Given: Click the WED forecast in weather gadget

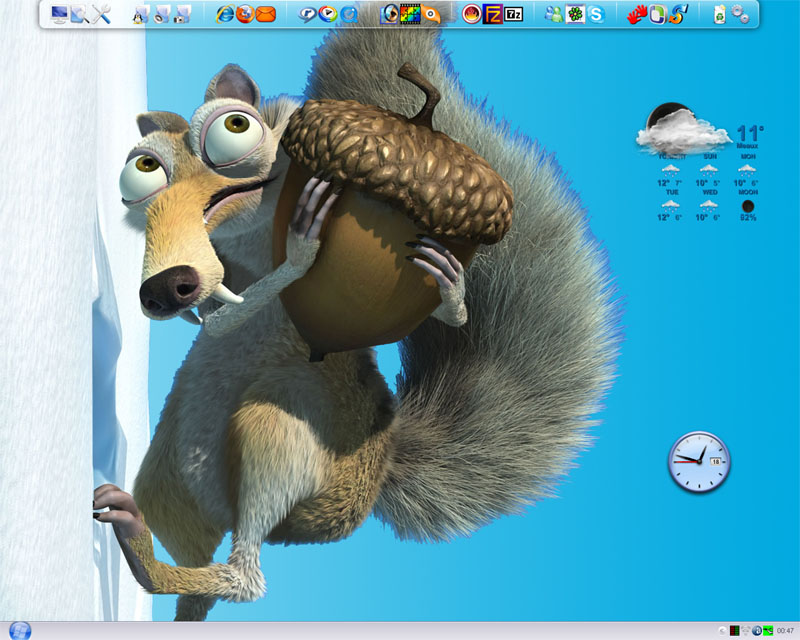Looking at the screenshot, I should (710, 205).
